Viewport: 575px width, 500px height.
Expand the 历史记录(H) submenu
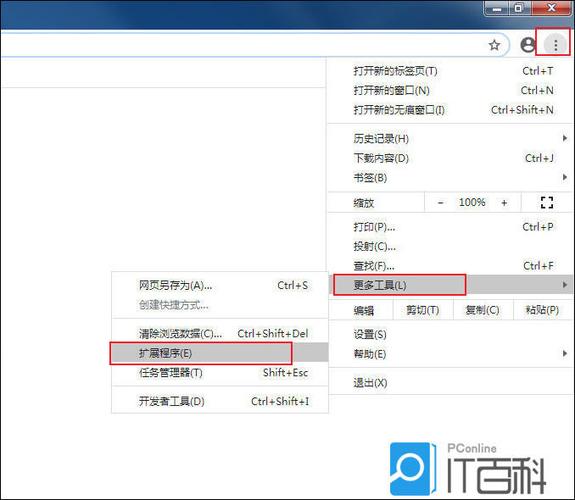pyautogui.click(x=451, y=139)
